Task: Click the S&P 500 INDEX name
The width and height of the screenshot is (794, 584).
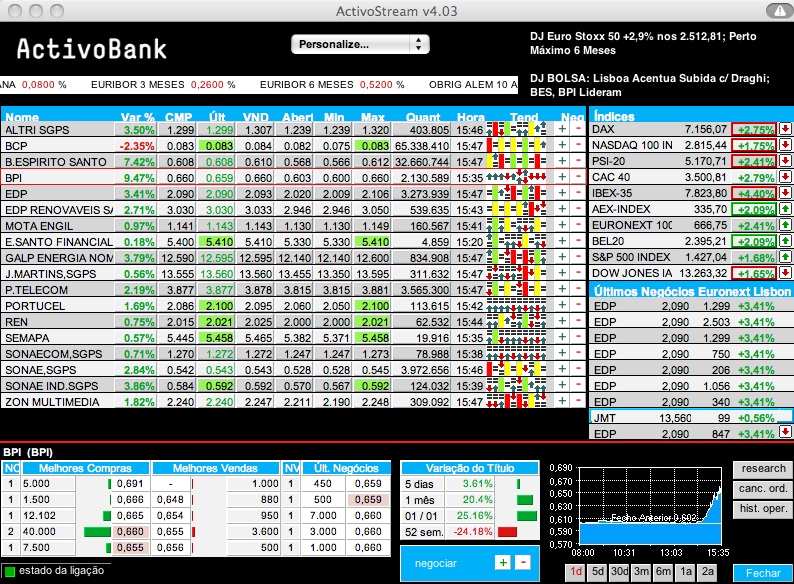Action: point(631,257)
